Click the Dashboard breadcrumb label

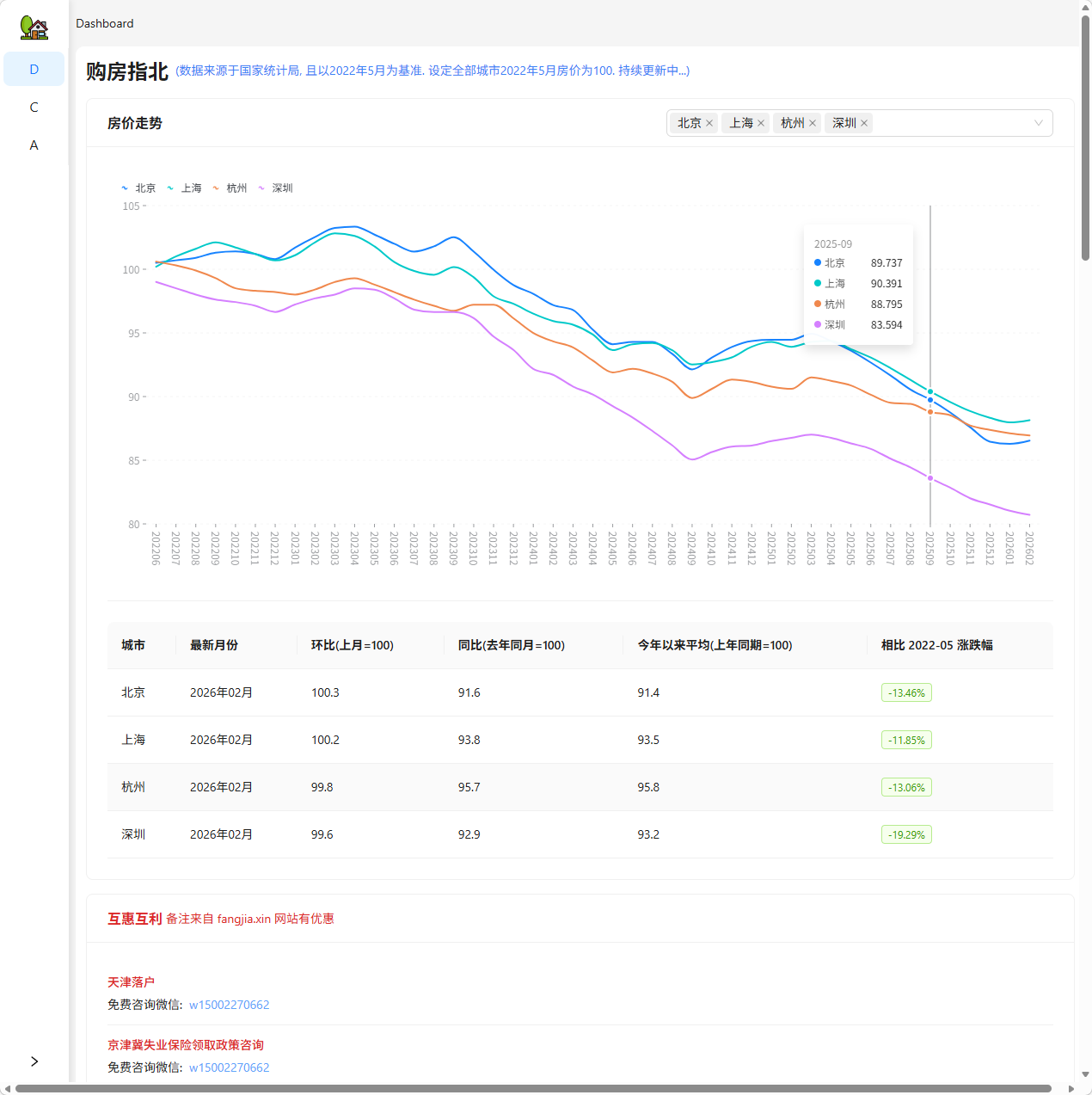coord(105,23)
